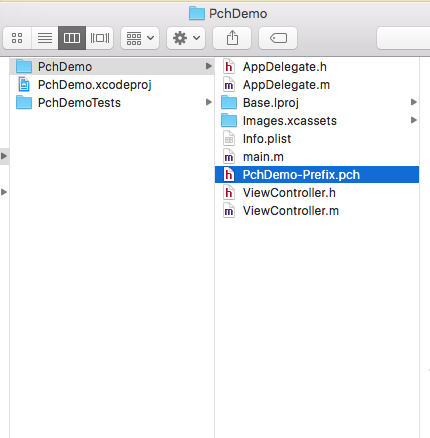430x438 pixels.
Task: Click the AppDelegate.h header icon
Action: [x=229, y=67]
